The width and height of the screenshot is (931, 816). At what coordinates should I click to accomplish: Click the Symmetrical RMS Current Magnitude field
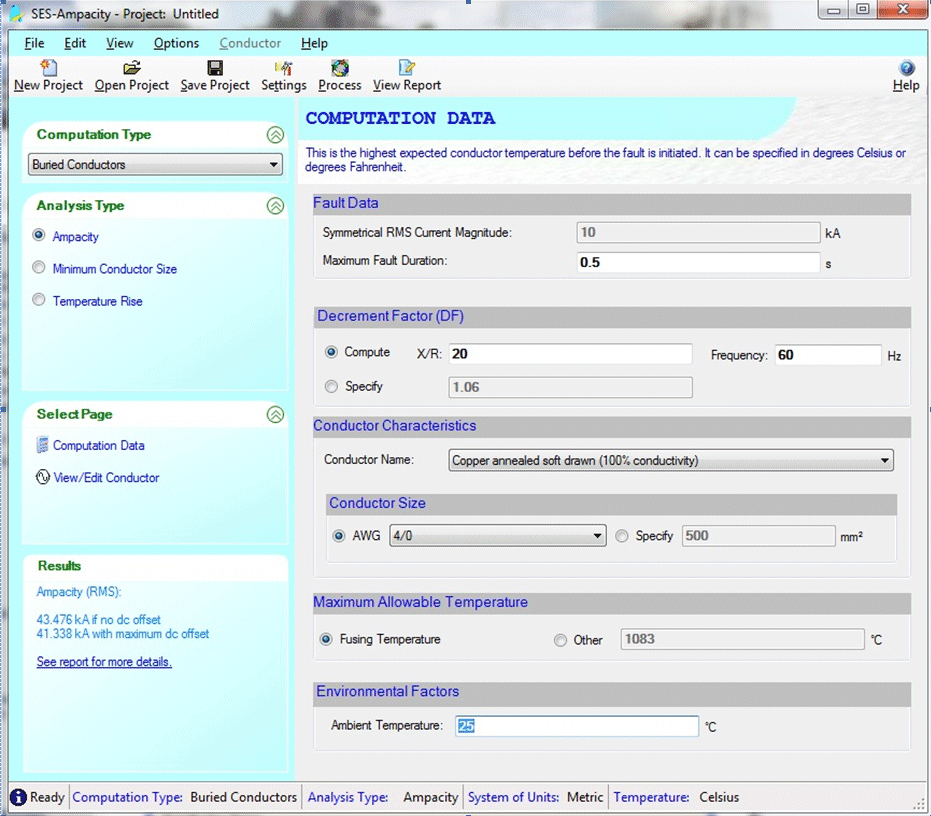click(x=698, y=232)
